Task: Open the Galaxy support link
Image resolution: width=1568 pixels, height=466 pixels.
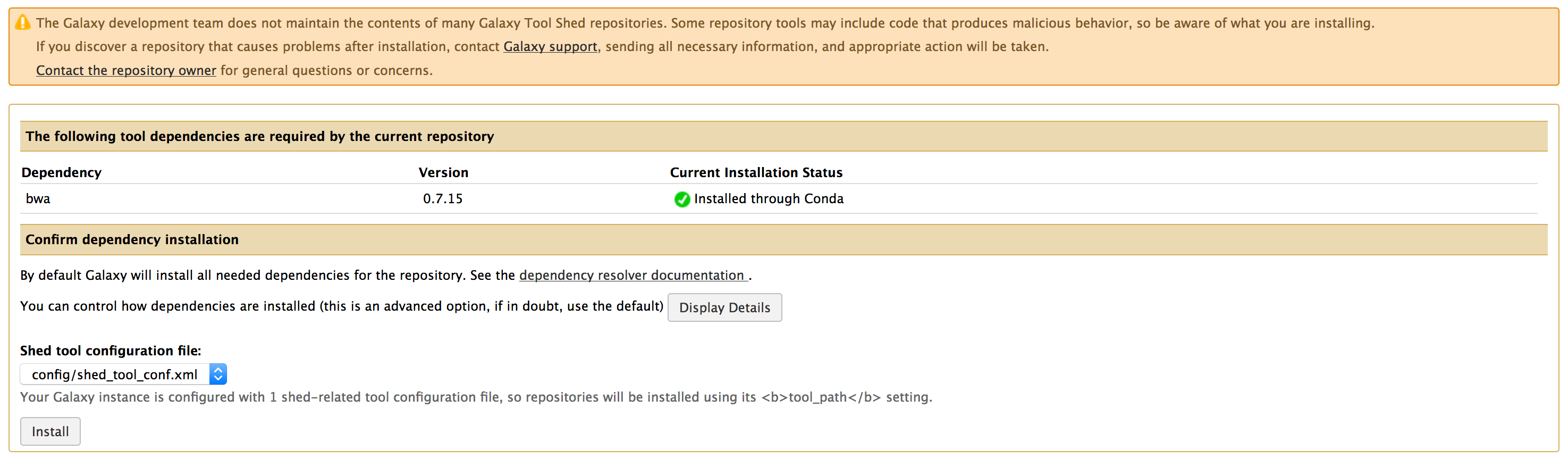Action: [x=550, y=47]
